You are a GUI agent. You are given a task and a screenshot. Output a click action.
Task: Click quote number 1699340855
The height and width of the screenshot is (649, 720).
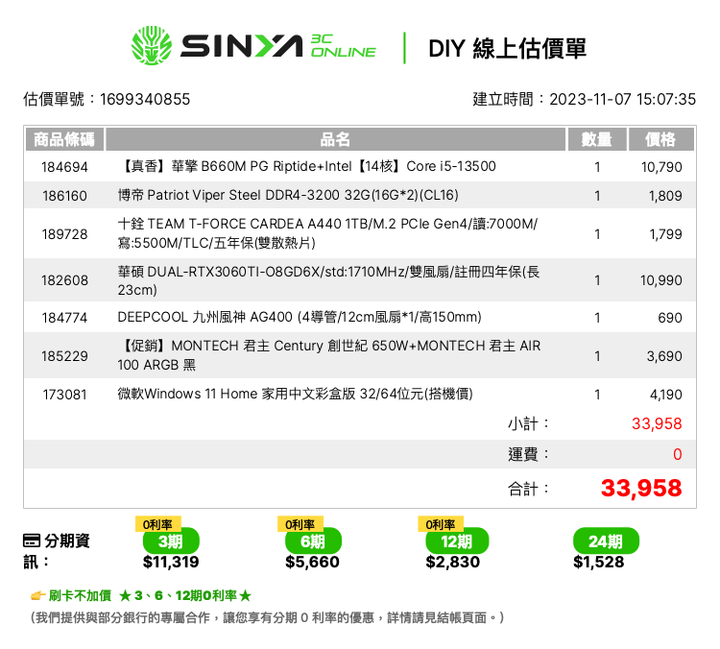(145, 99)
